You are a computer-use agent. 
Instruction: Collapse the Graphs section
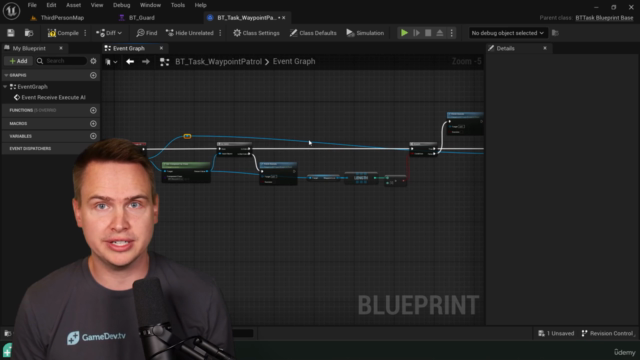click(6, 76)
